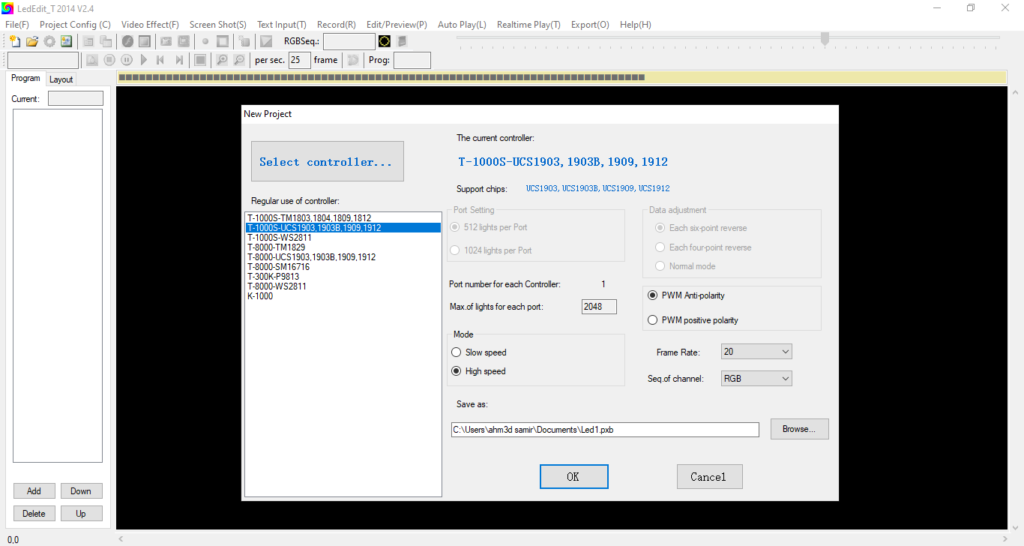Set mode to Slow speed
Image resolution: width=1024 pixels, height=546 pixels.
tap(479, 352)
